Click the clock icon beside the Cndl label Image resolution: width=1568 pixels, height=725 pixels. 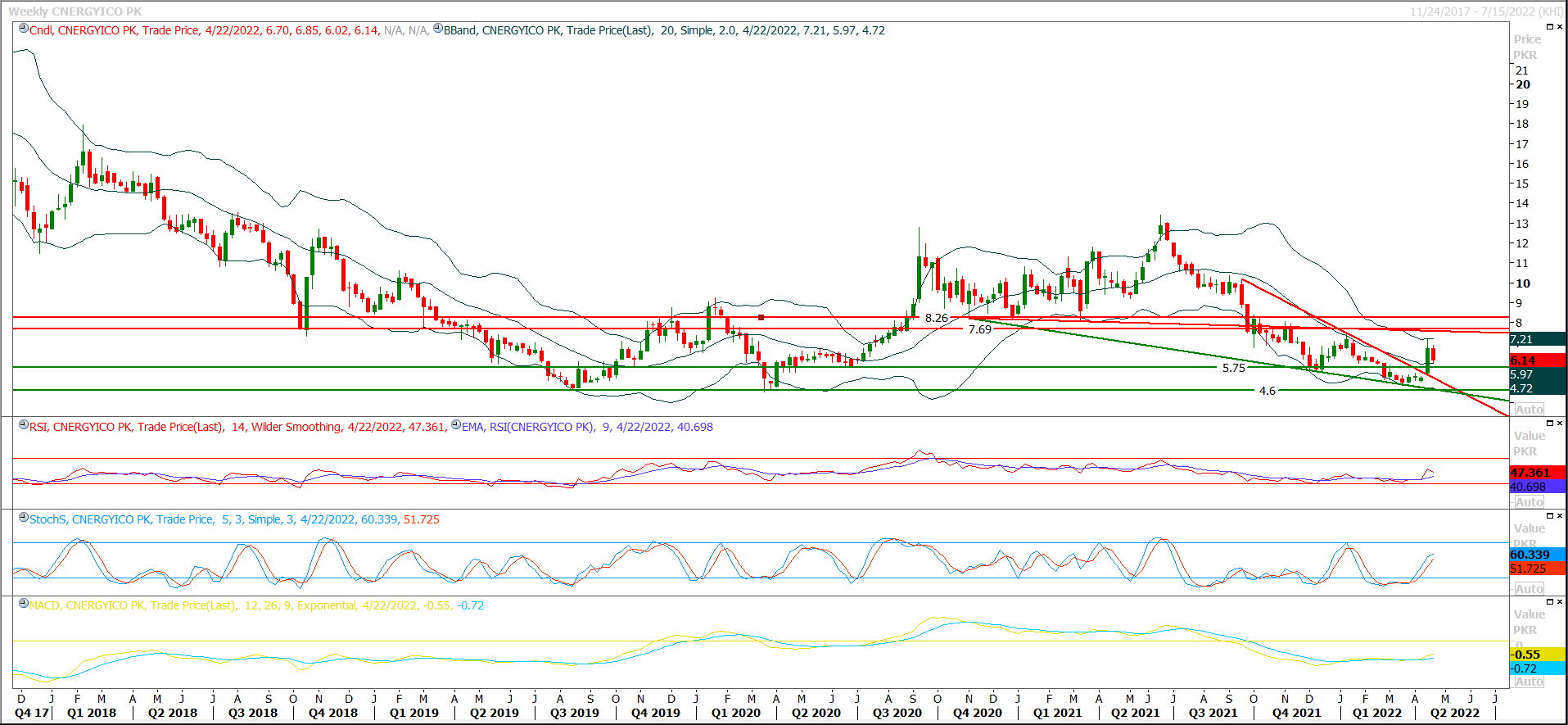click(24, 29)
